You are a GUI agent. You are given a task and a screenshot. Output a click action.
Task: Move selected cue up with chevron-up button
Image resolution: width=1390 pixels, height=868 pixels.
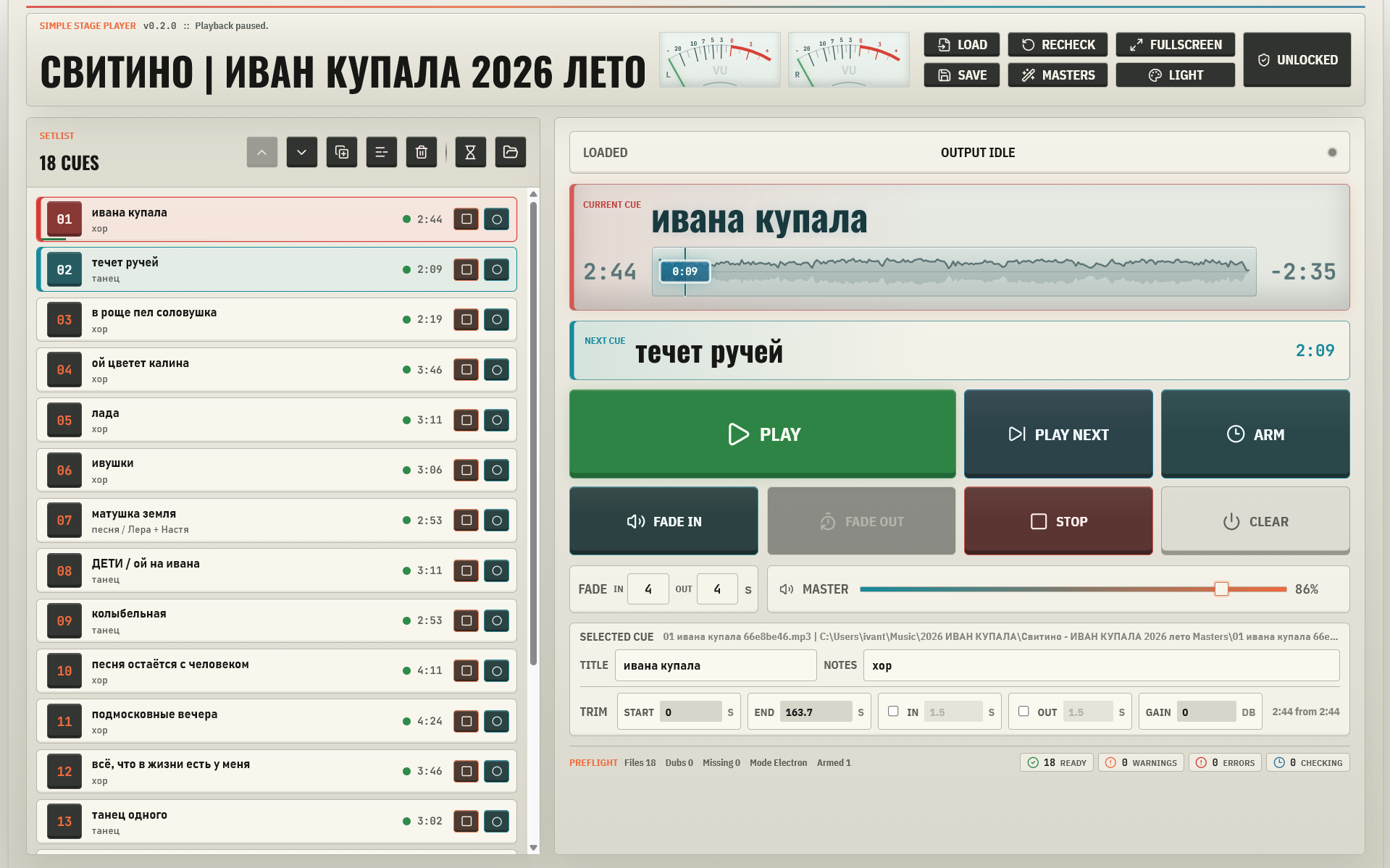point(262,152)
